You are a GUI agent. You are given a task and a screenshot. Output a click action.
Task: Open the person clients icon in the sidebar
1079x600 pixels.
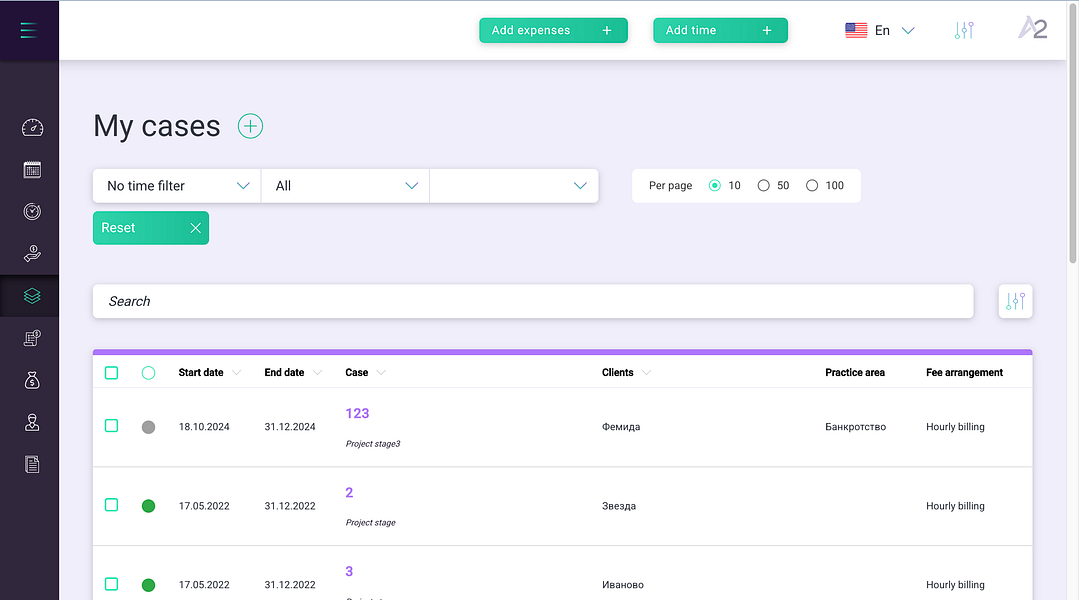[x=32, y=422]
